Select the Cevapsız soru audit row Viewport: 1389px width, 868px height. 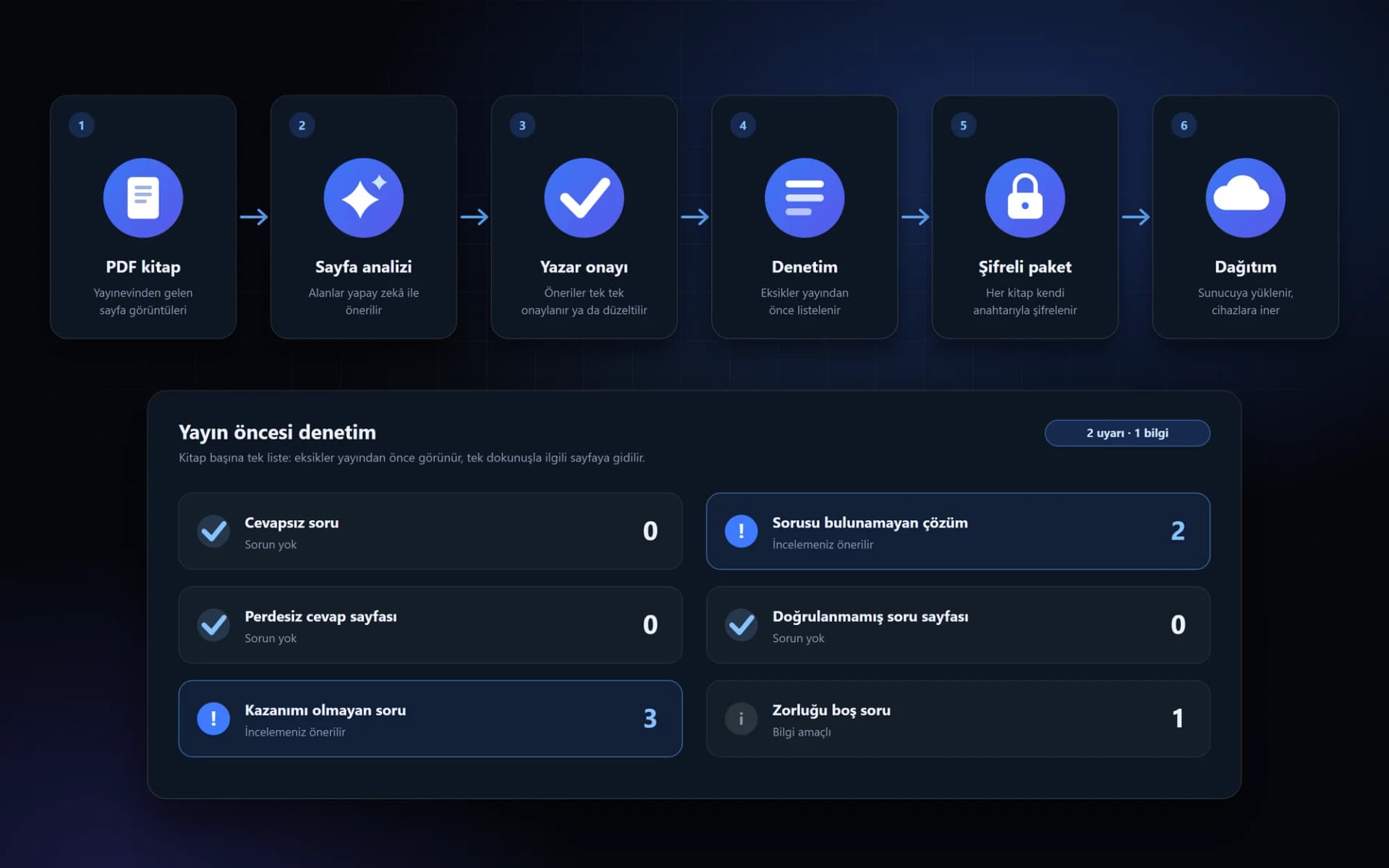click(x=430, y=531)
